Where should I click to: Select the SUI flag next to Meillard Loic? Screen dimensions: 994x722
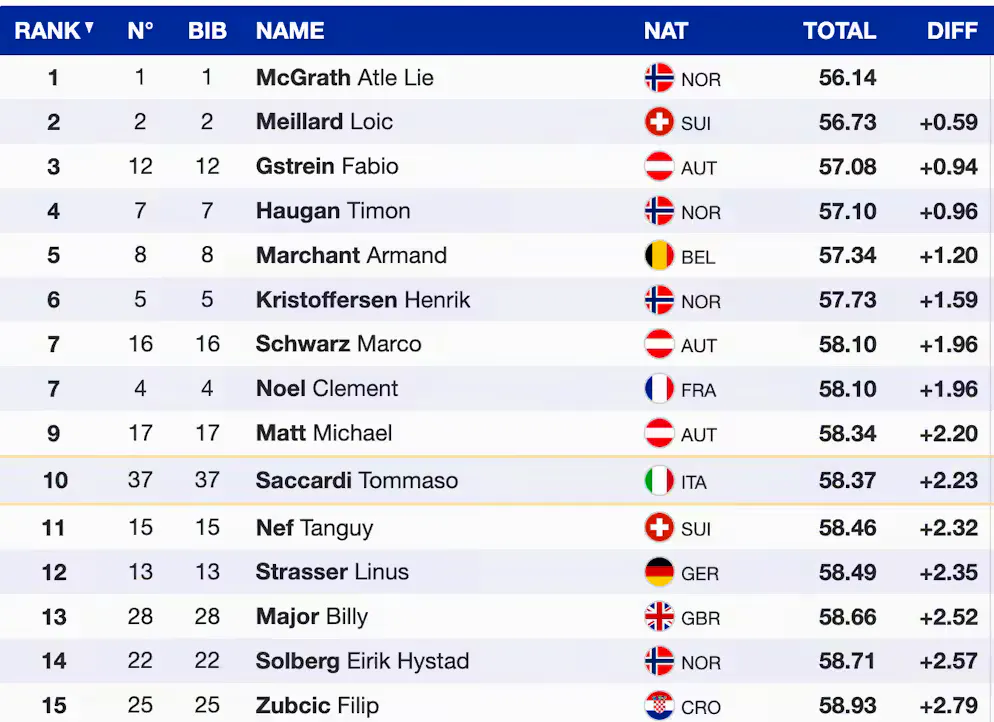pos(659,122)
